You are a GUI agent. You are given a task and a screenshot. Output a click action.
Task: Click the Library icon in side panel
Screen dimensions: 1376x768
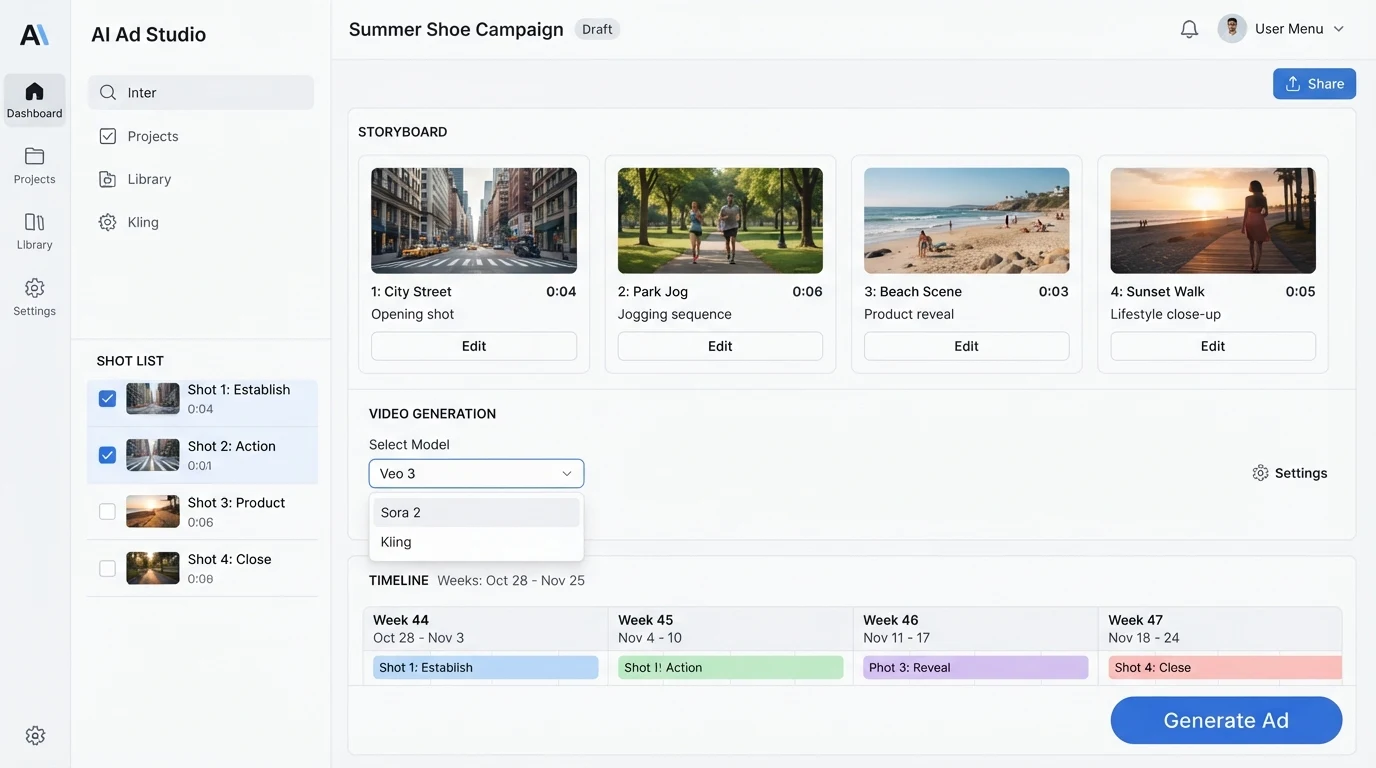(x=108, y=179)
